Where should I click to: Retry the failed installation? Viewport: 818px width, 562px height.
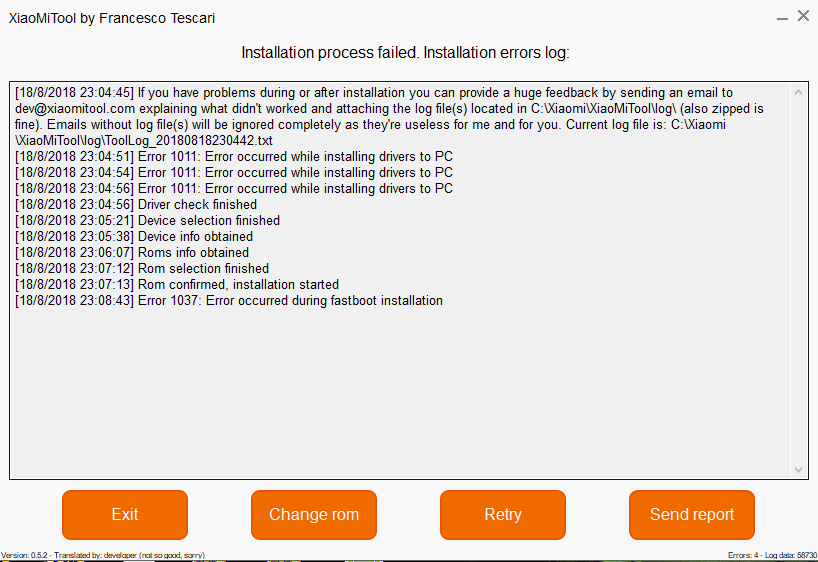(502, 515)
